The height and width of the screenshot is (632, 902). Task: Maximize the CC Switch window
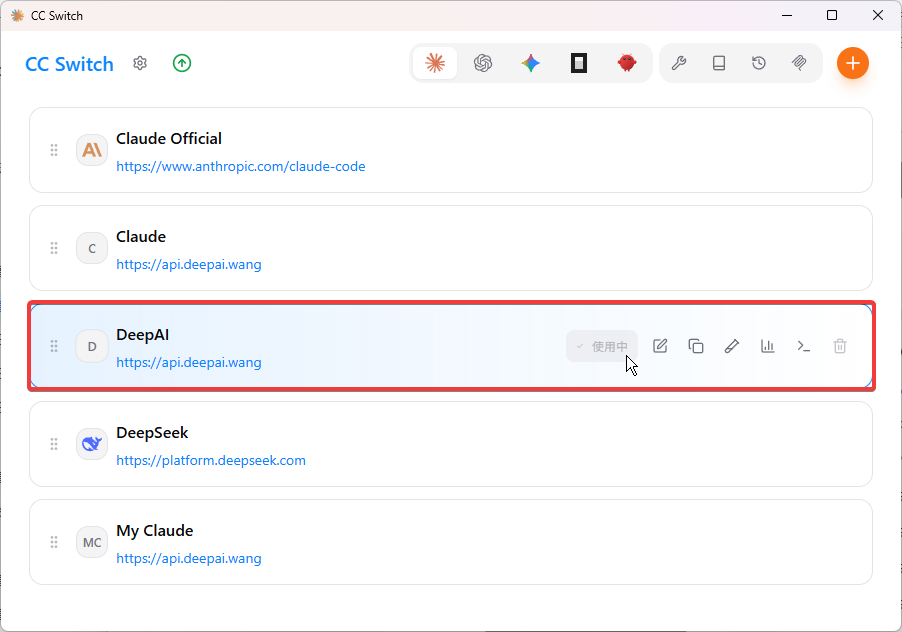tap(832, 16)
